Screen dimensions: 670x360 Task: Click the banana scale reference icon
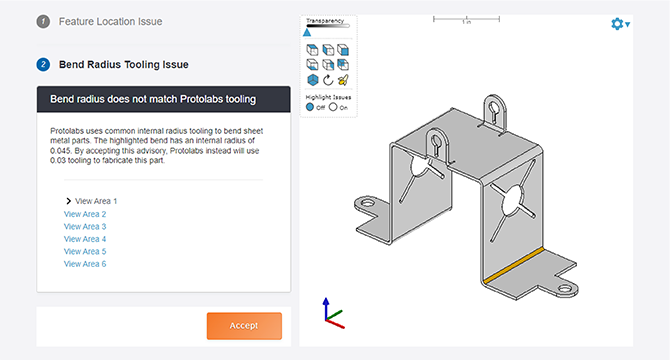(x=343, y=80)
